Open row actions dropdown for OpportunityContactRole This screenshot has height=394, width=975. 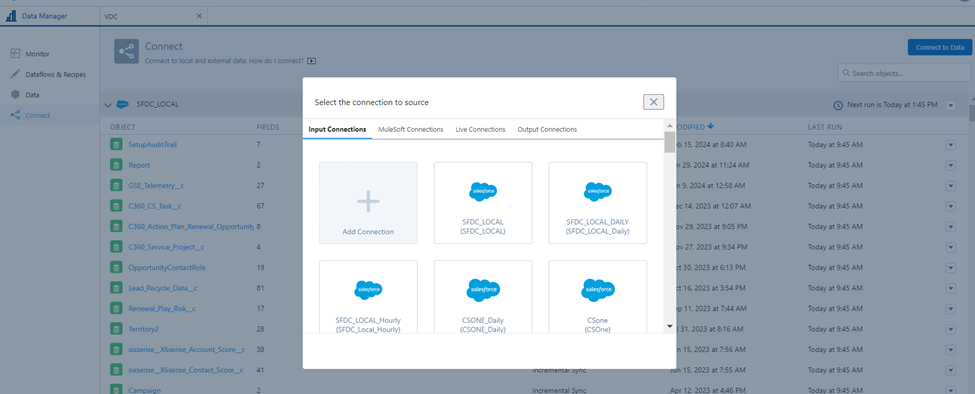pyautogui.click(x=950, y=267)
